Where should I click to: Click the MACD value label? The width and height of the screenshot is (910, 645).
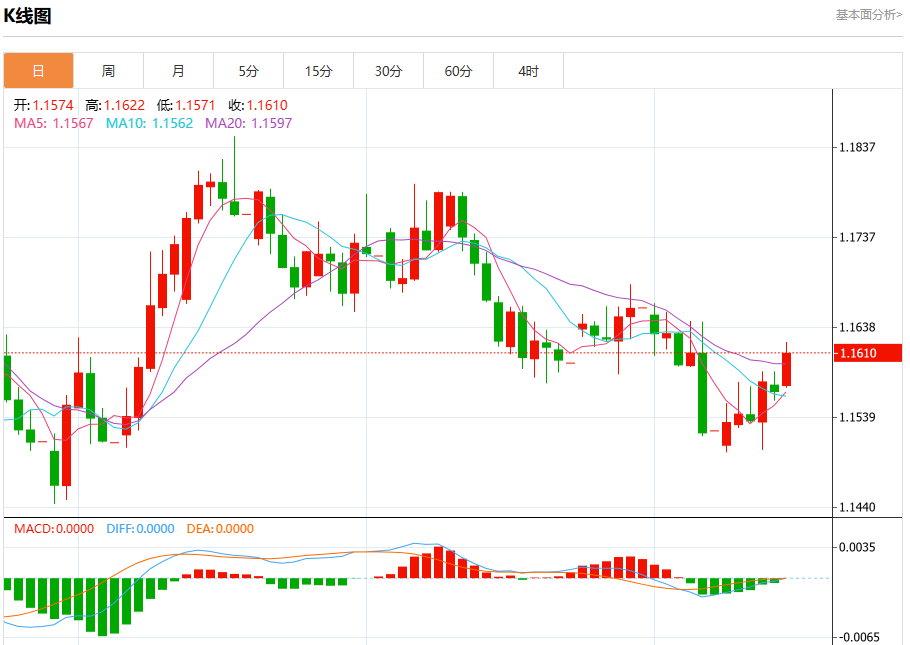click(x=54, y=529)
